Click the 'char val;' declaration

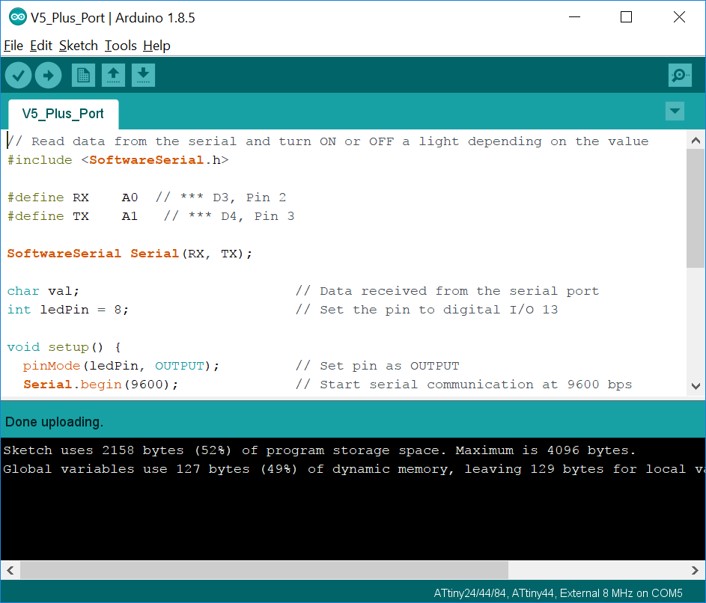coord(43,291)
